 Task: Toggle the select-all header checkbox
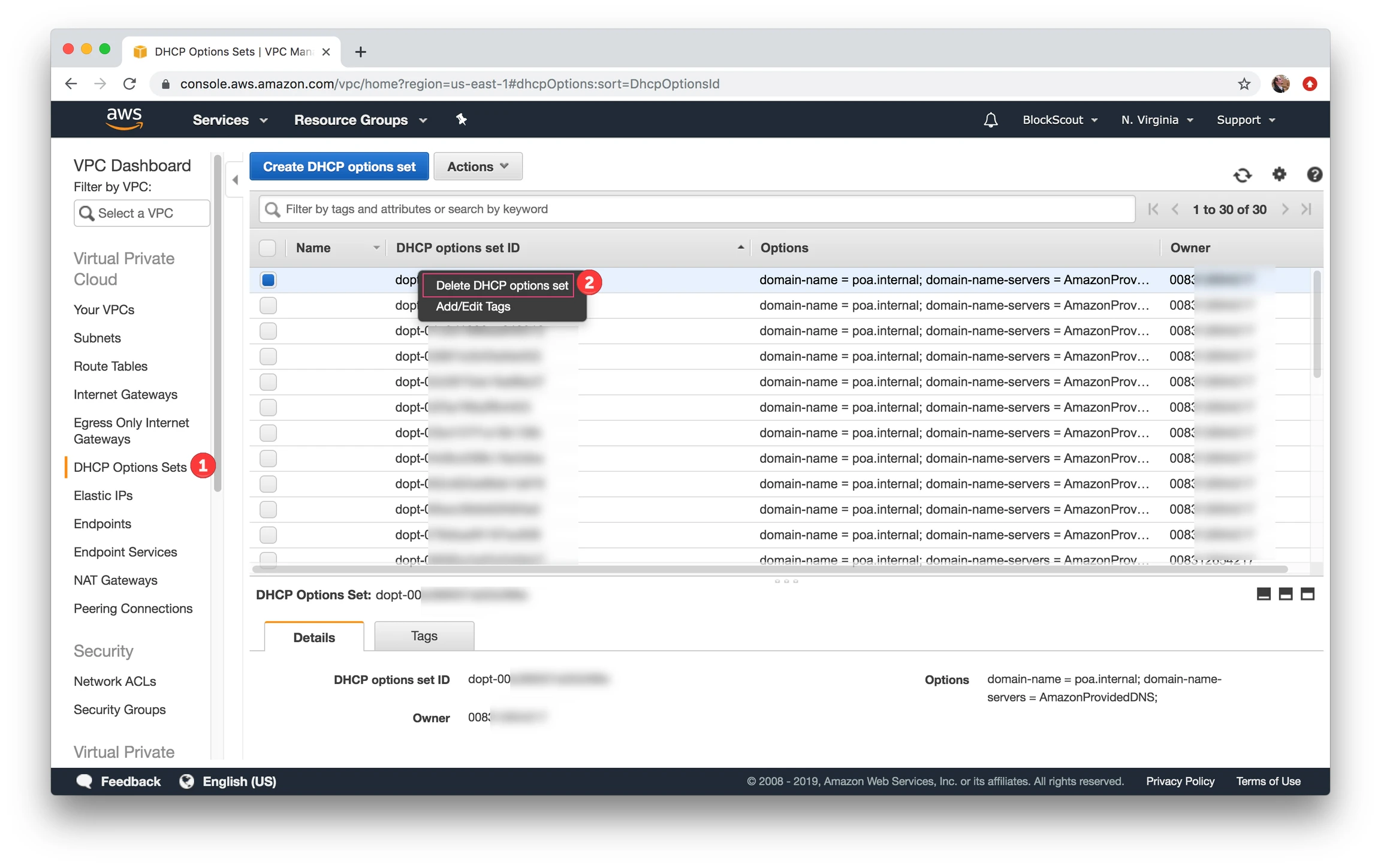(267, 248)
